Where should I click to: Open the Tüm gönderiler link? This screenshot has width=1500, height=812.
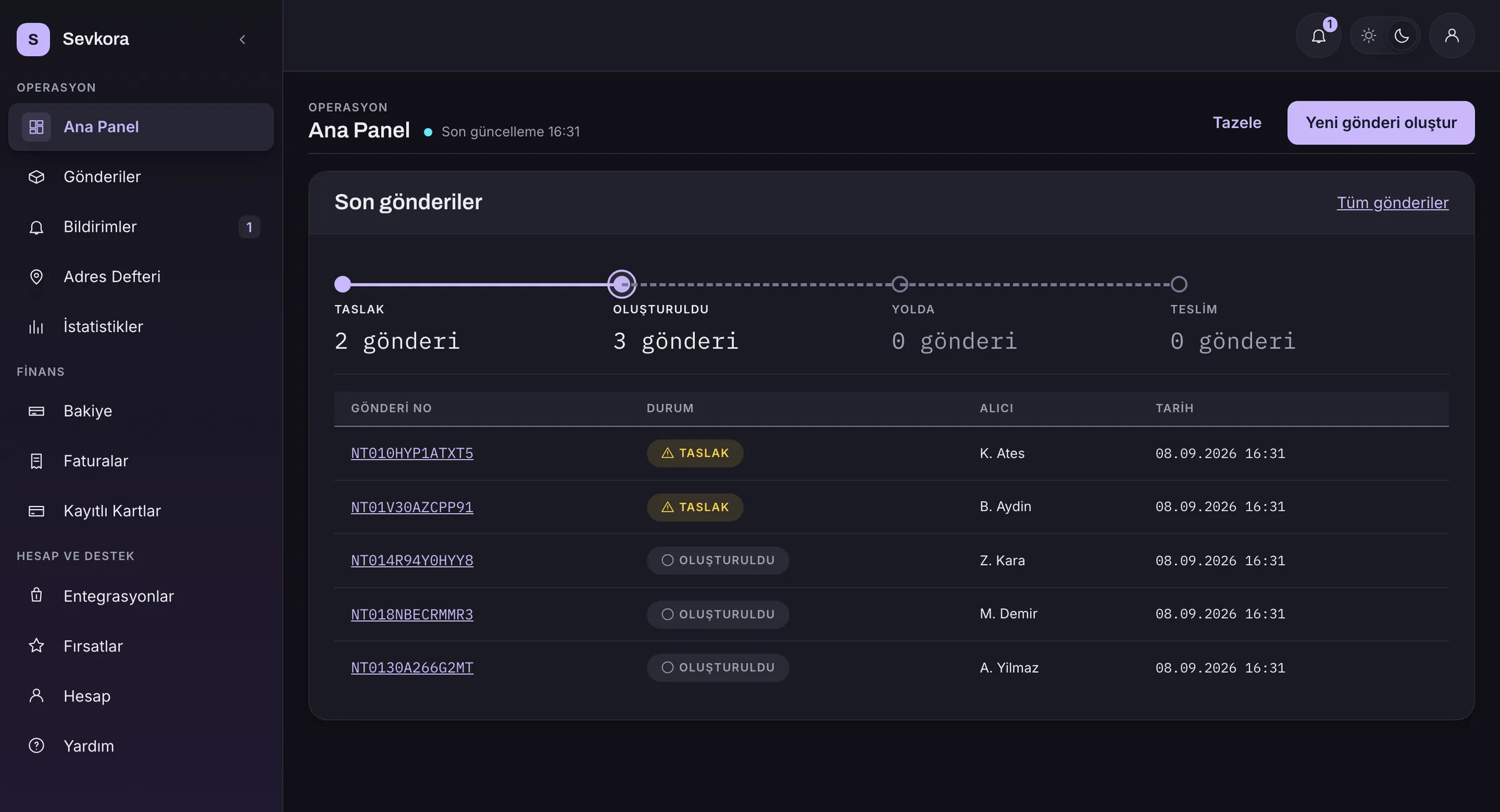pyautogui.click(x=1392, y=202)
